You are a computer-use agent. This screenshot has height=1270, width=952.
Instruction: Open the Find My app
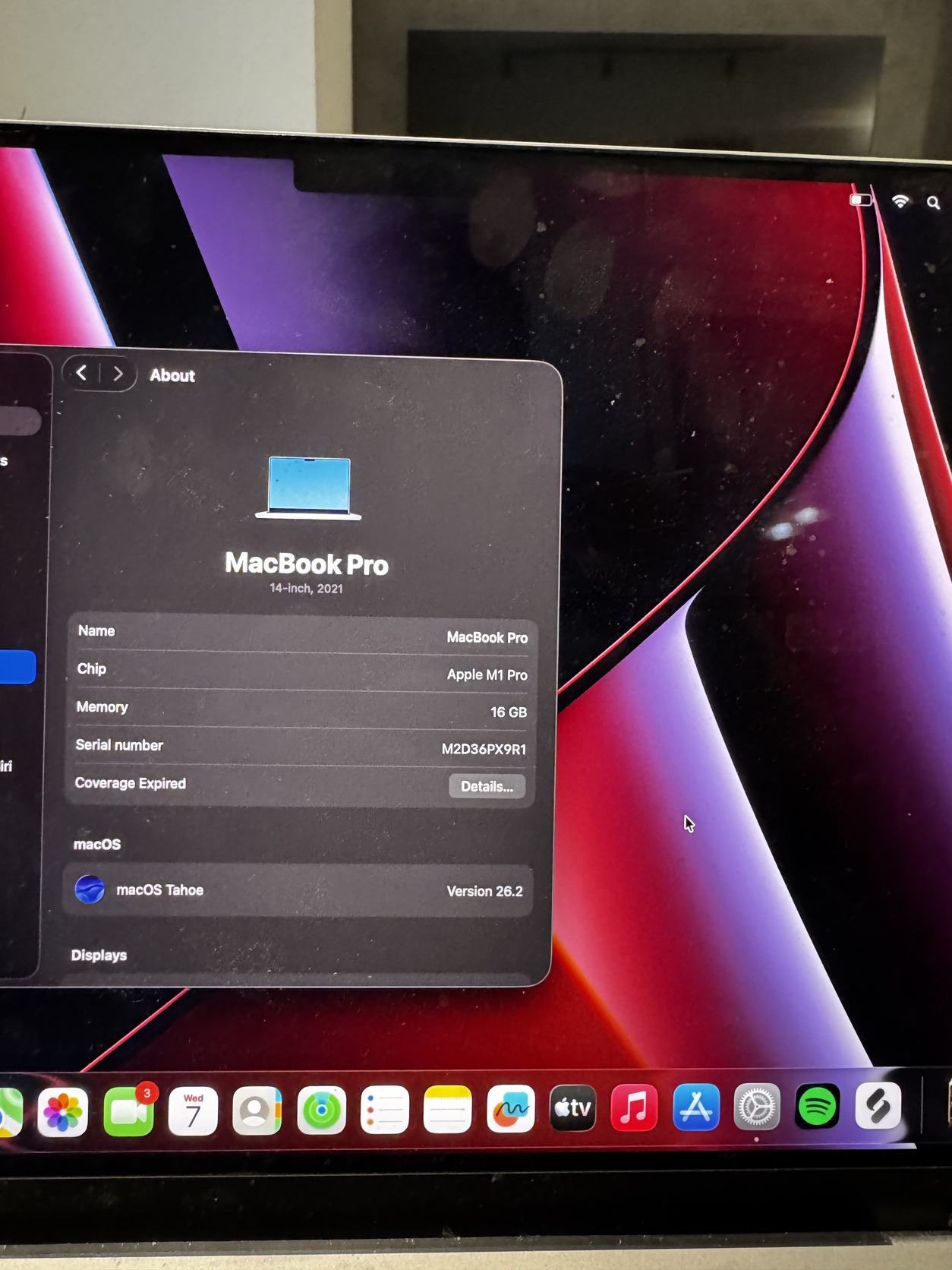click(321, 1110)
